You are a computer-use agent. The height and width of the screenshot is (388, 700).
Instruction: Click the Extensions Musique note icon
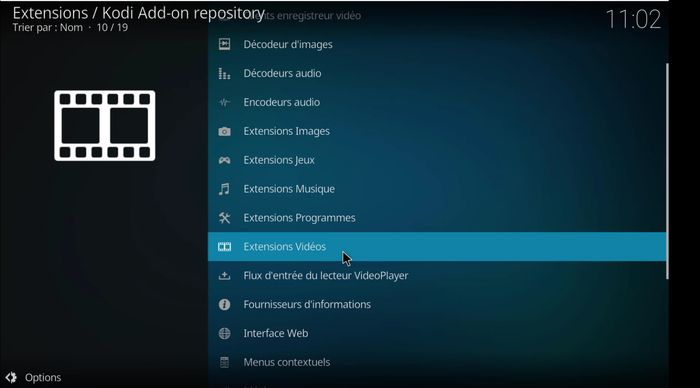(x=224, y=189)
